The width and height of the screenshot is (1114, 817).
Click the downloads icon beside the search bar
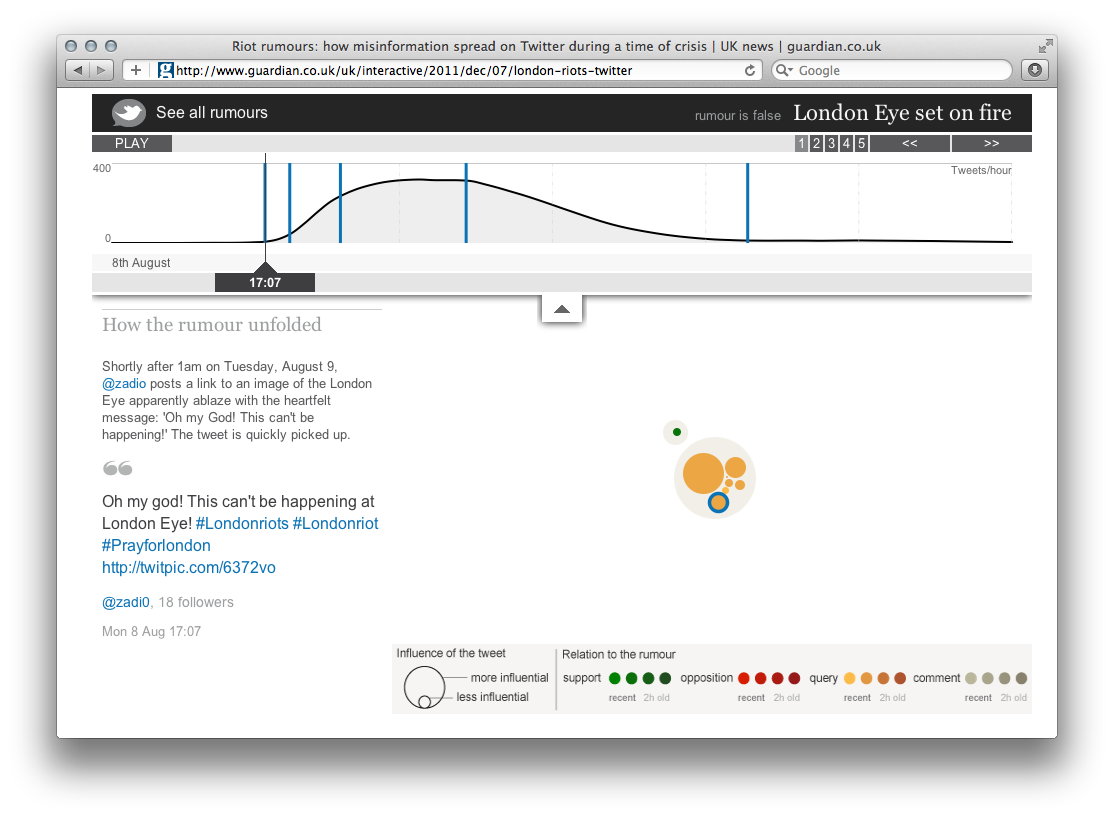pyautogui.click(x=1034, y=70)
